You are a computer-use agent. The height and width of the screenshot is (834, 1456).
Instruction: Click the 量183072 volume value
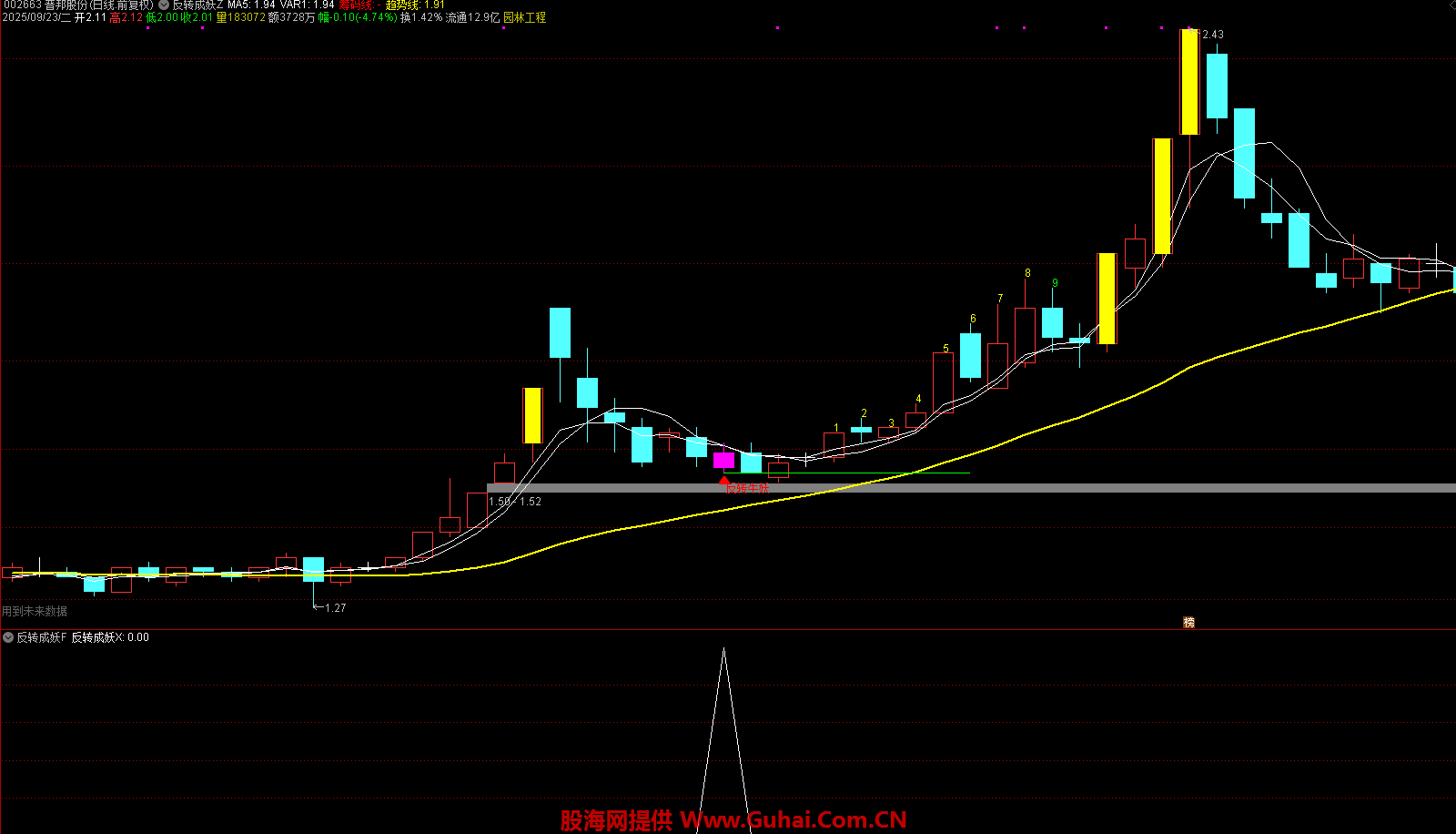(241, 17)
